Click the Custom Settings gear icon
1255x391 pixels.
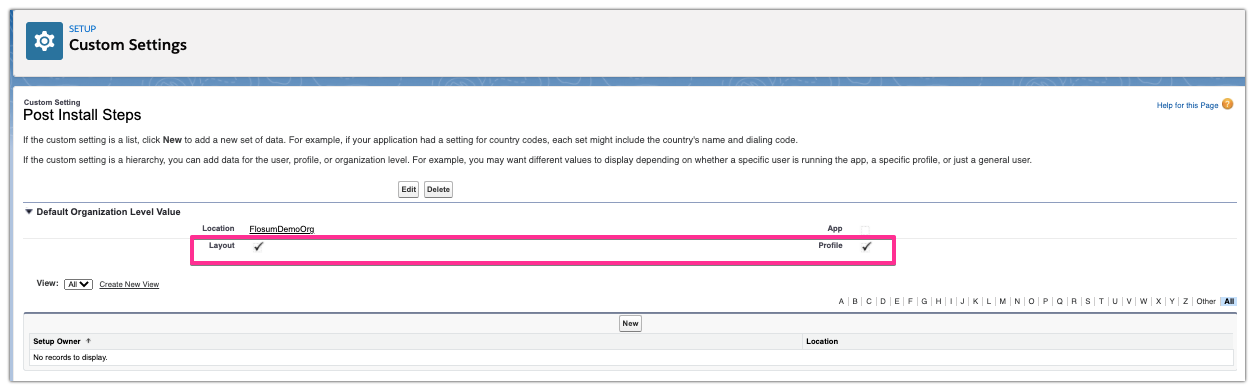click(44, 42)
